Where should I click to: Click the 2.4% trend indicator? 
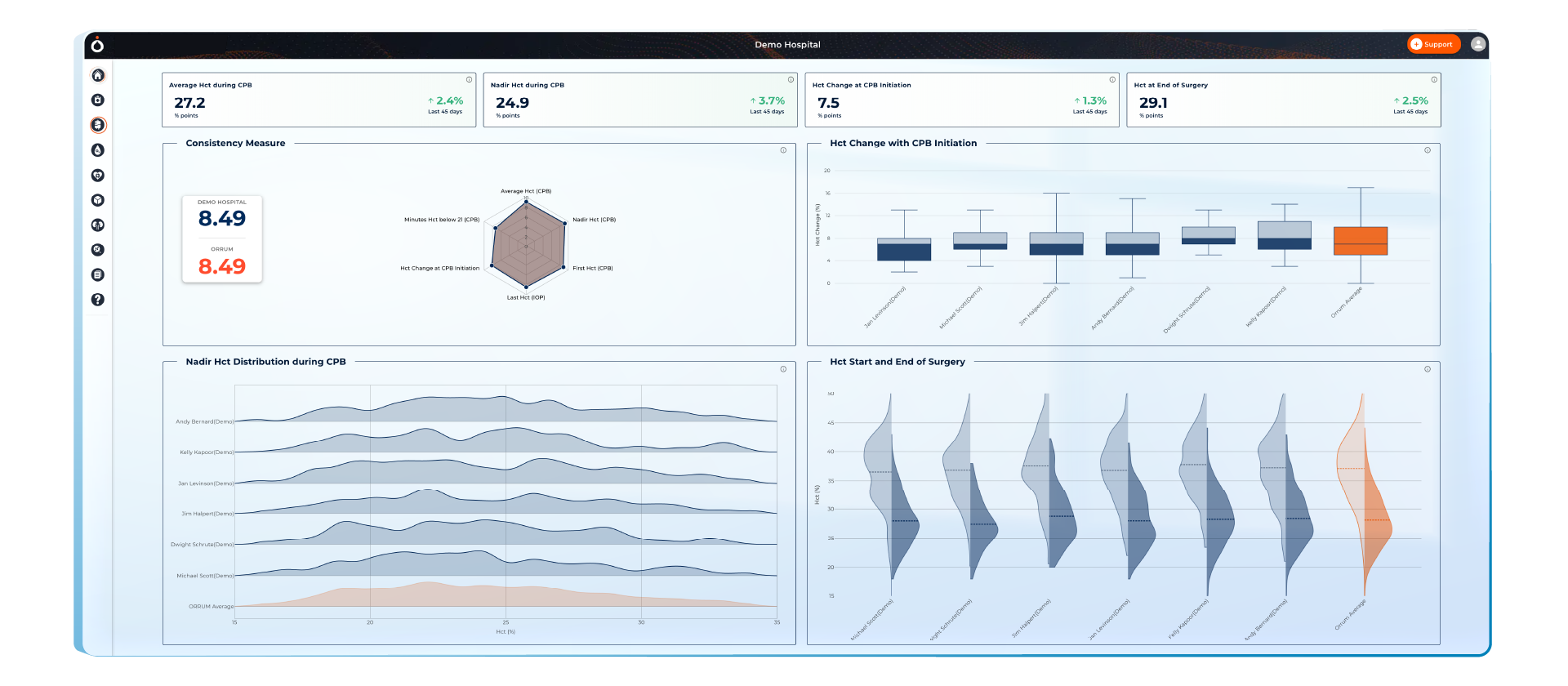pos(446,101)
